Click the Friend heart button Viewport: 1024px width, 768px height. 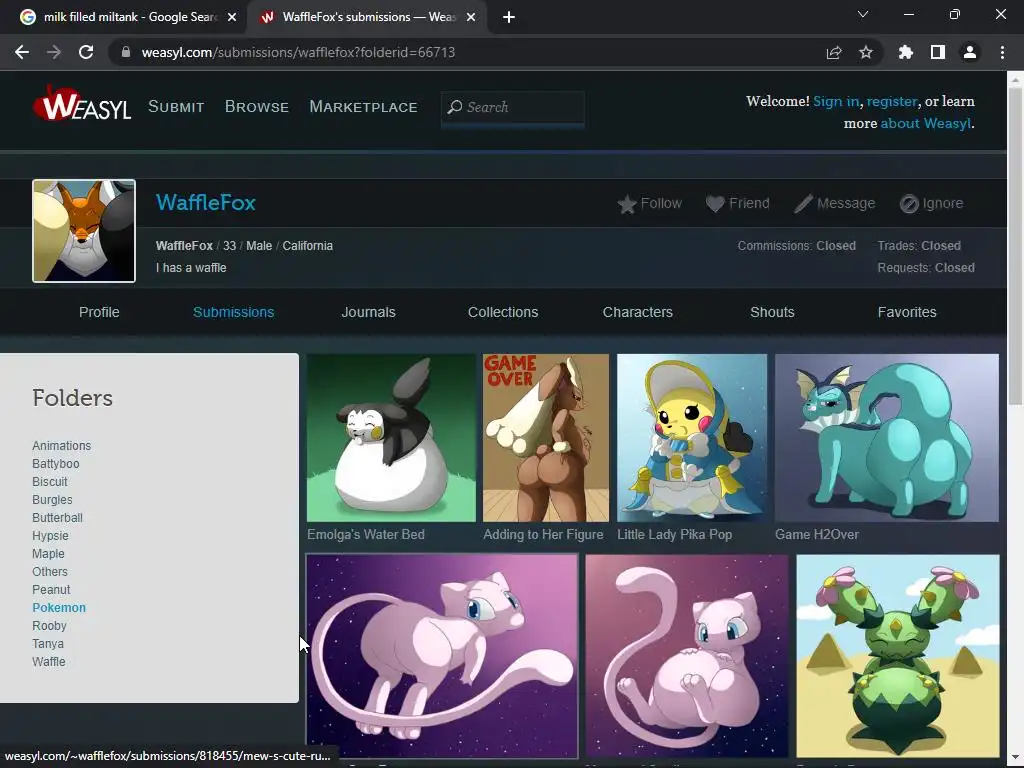[737, 204]
